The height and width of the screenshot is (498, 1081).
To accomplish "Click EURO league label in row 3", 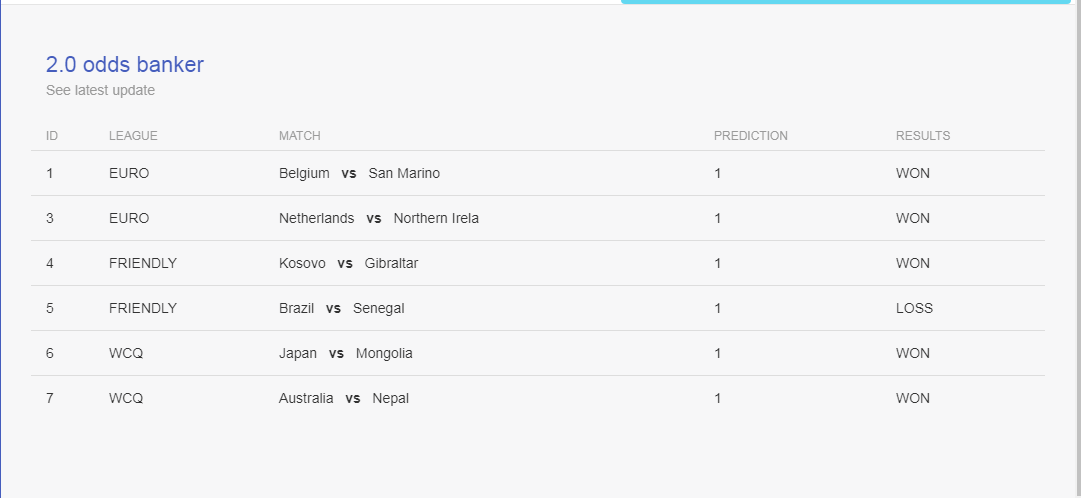I will 129,218.
